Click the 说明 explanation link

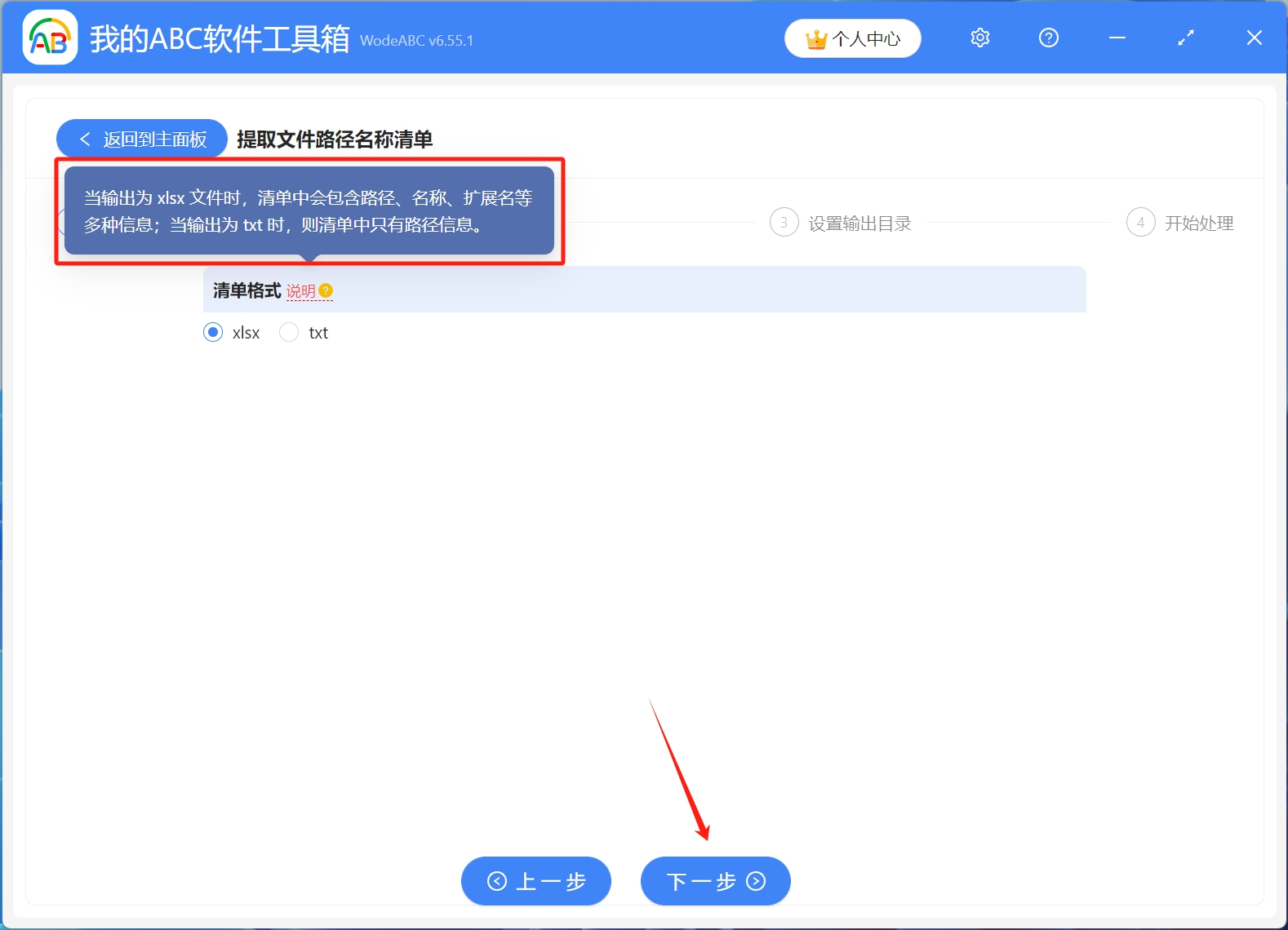pos(300,291)
